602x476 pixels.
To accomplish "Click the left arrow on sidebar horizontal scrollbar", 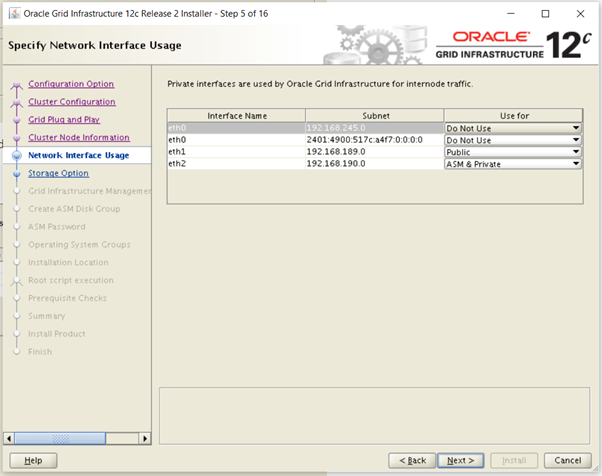I will tap(10, 438).
